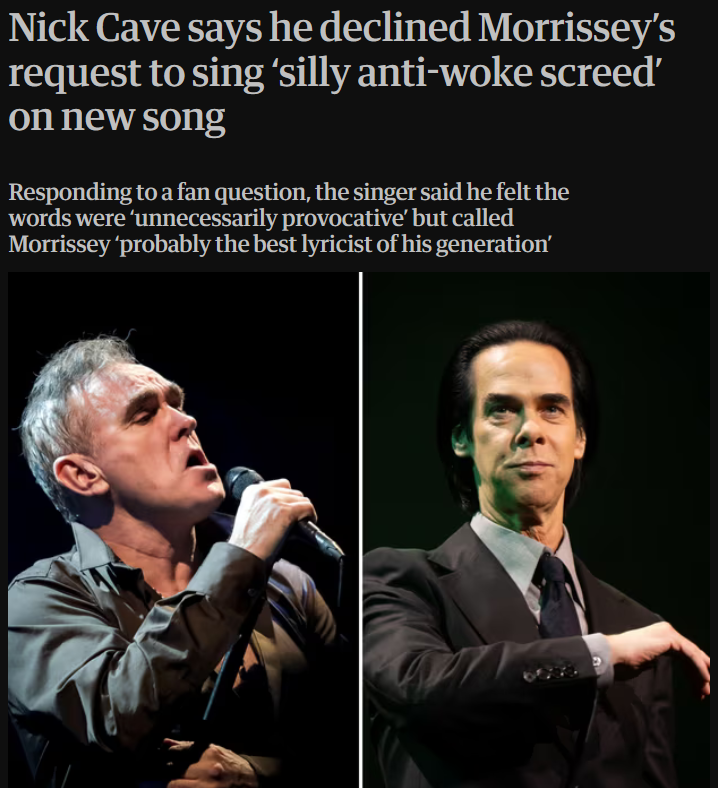718x788 pixels.
Task: Click the 'on new song' headline line
Action: 117,117
